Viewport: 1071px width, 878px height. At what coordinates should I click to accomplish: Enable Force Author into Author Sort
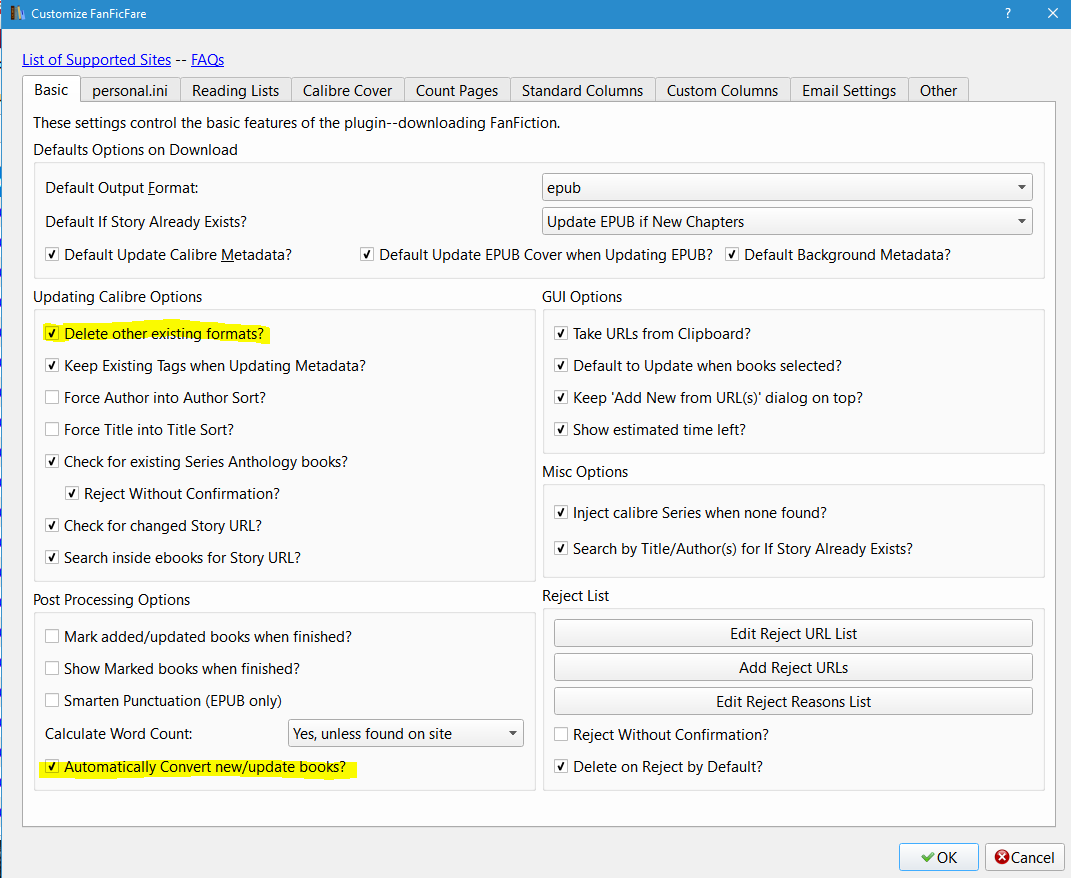(x=52, y=397)
